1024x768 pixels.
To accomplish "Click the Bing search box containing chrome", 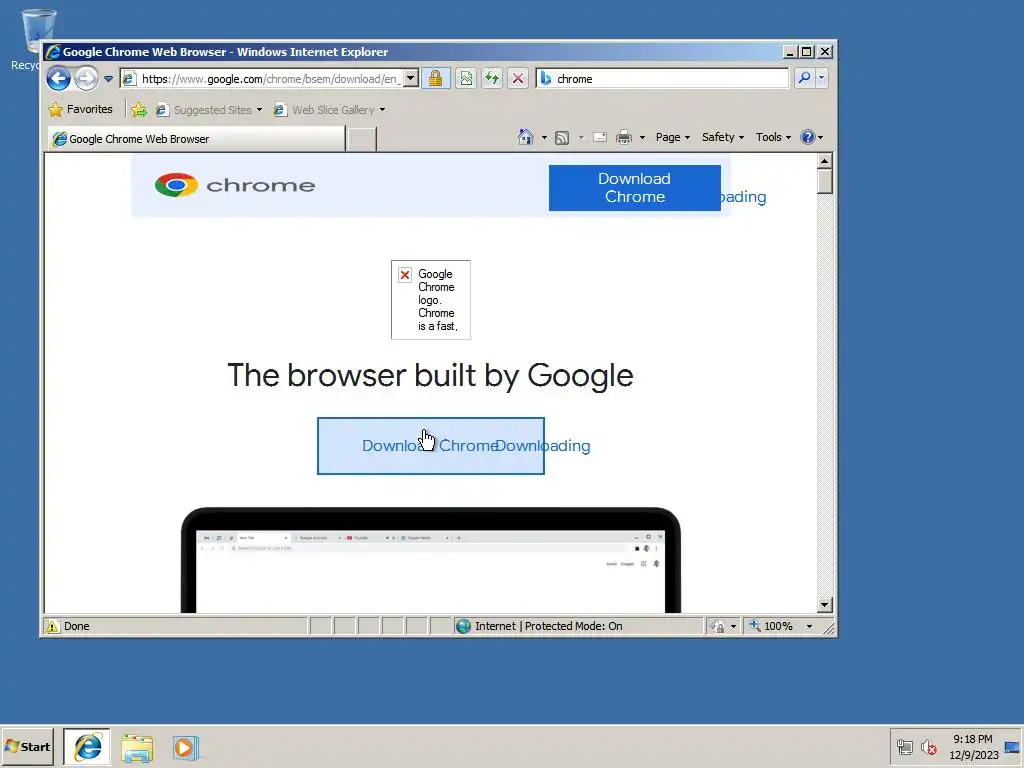I will tap(662, 79).
